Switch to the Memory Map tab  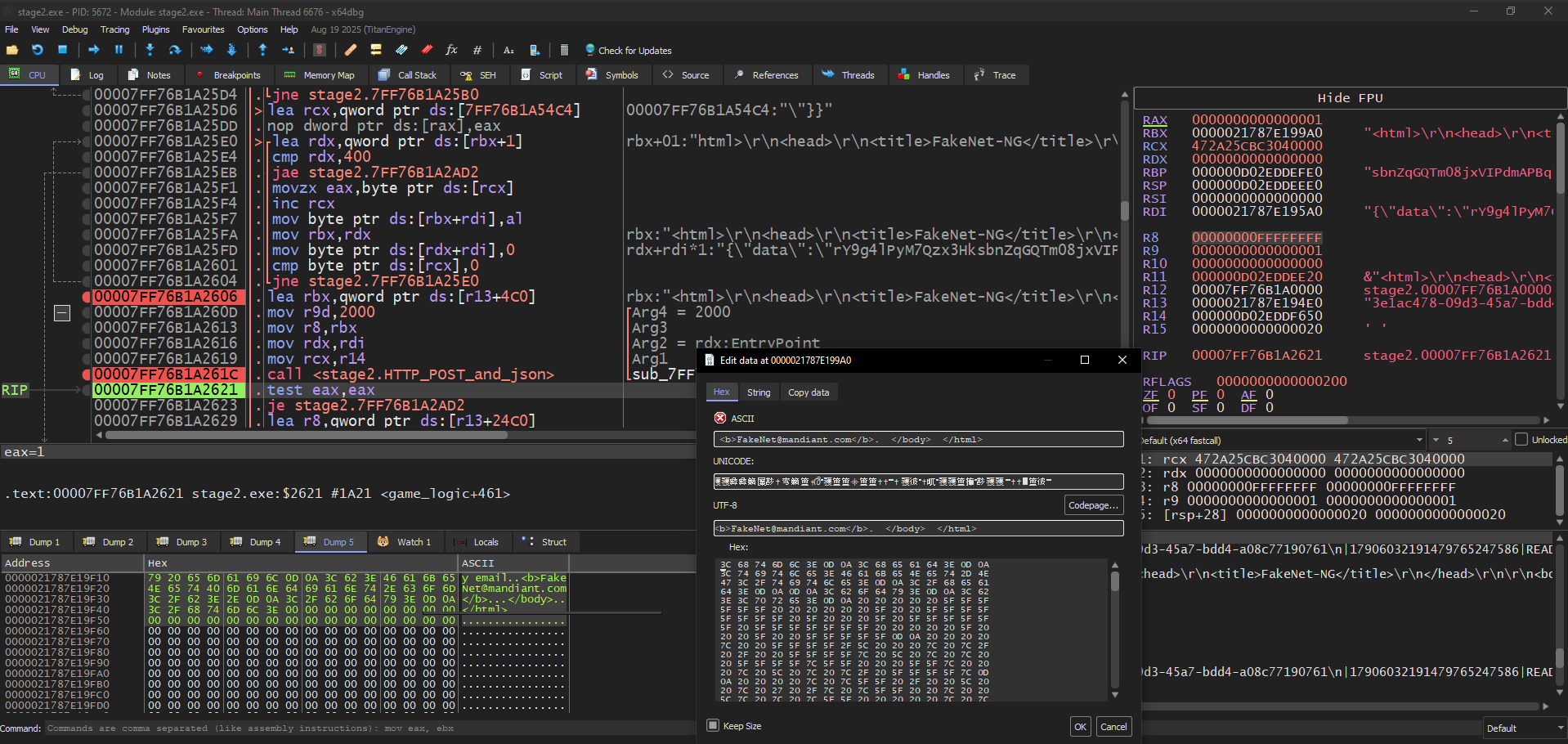coord(319,75)
